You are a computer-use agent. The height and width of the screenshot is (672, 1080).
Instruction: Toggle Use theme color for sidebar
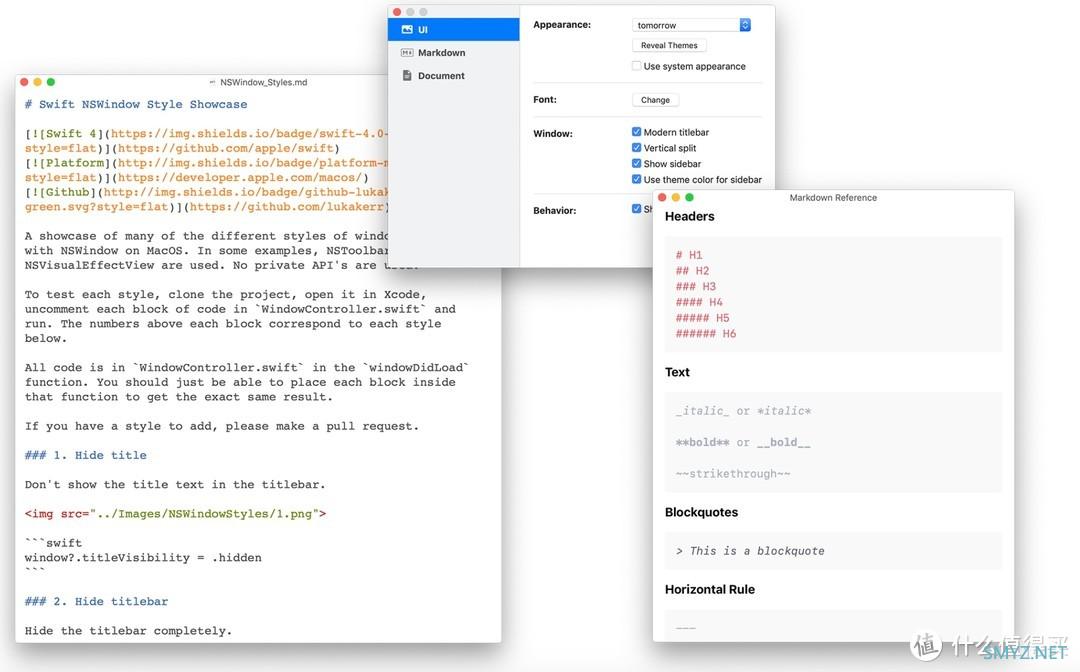point(636,179)
